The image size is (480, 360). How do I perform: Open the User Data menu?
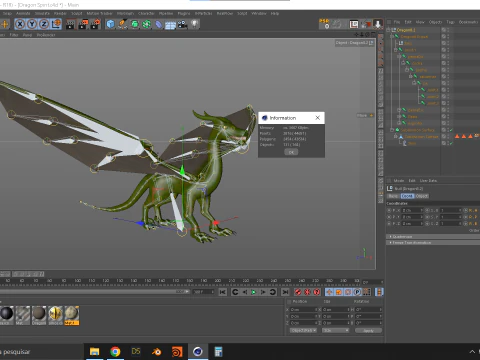[428, 181]
